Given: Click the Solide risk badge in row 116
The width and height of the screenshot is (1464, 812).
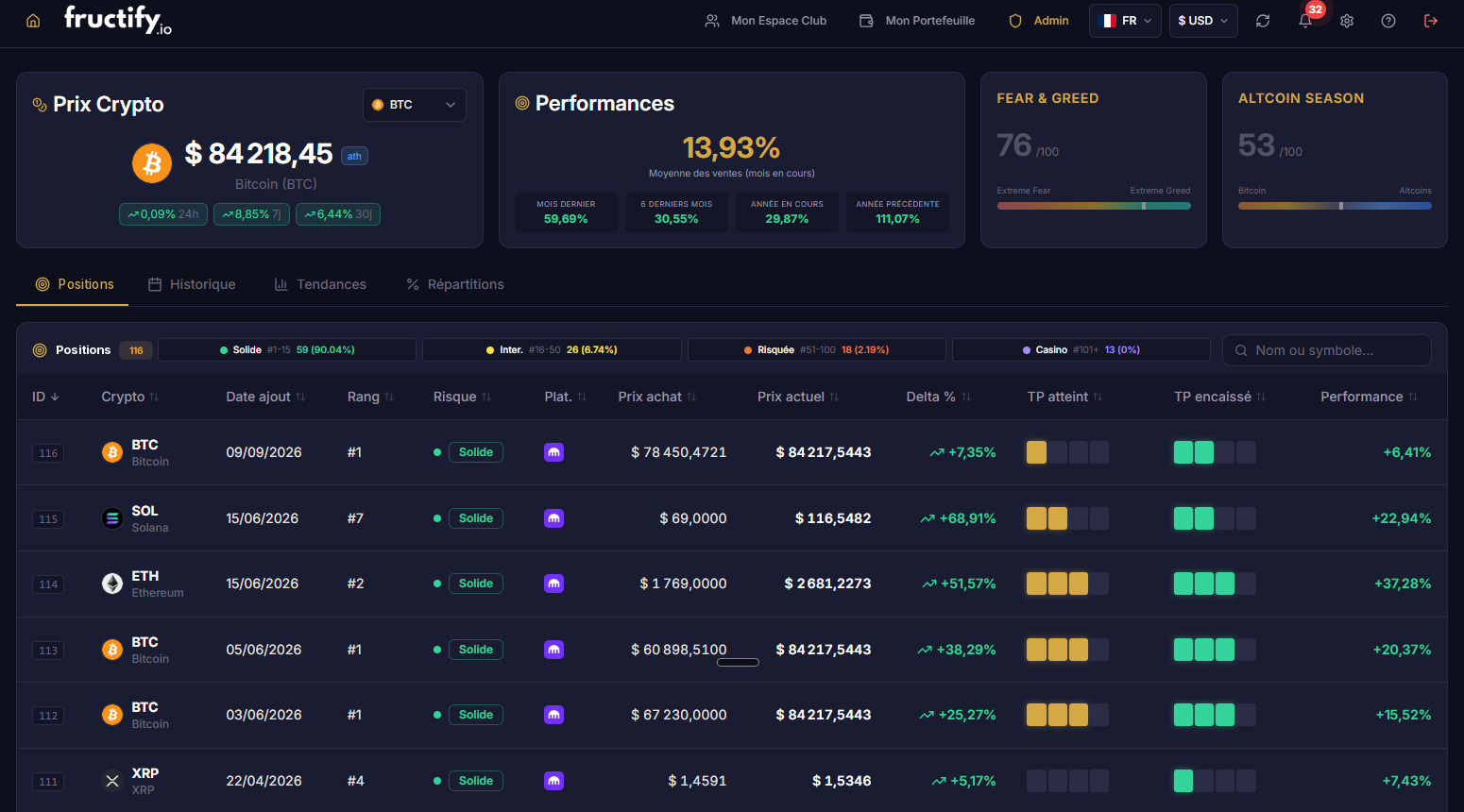Looking at the screenshot, I should point(476,452).
